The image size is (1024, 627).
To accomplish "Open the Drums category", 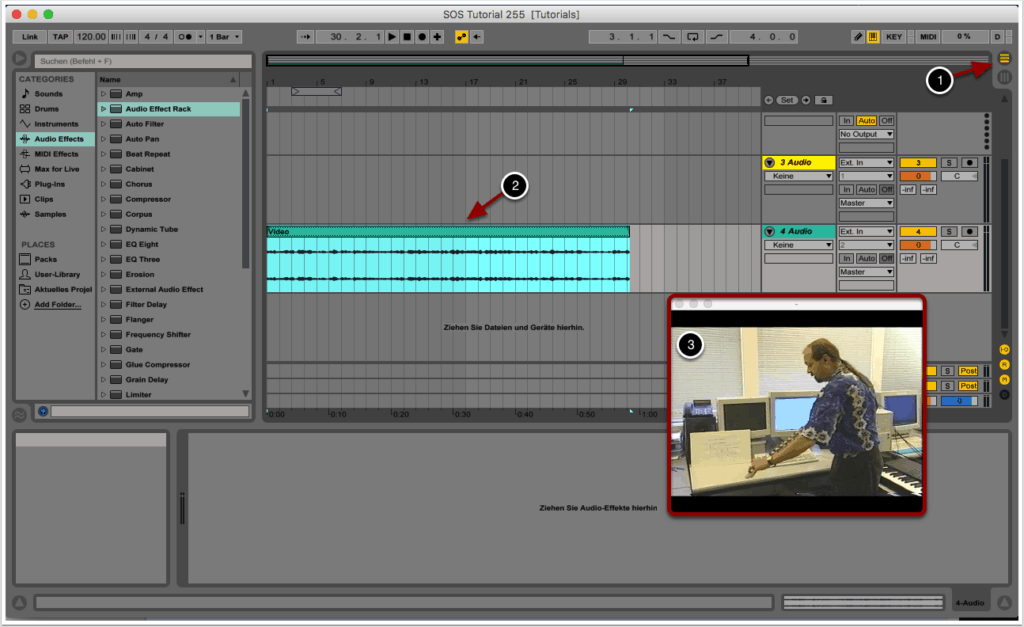I will [48, 109].
